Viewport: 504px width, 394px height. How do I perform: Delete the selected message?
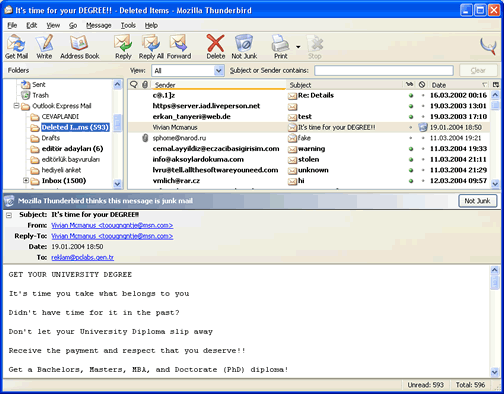[x=216, y=47]
